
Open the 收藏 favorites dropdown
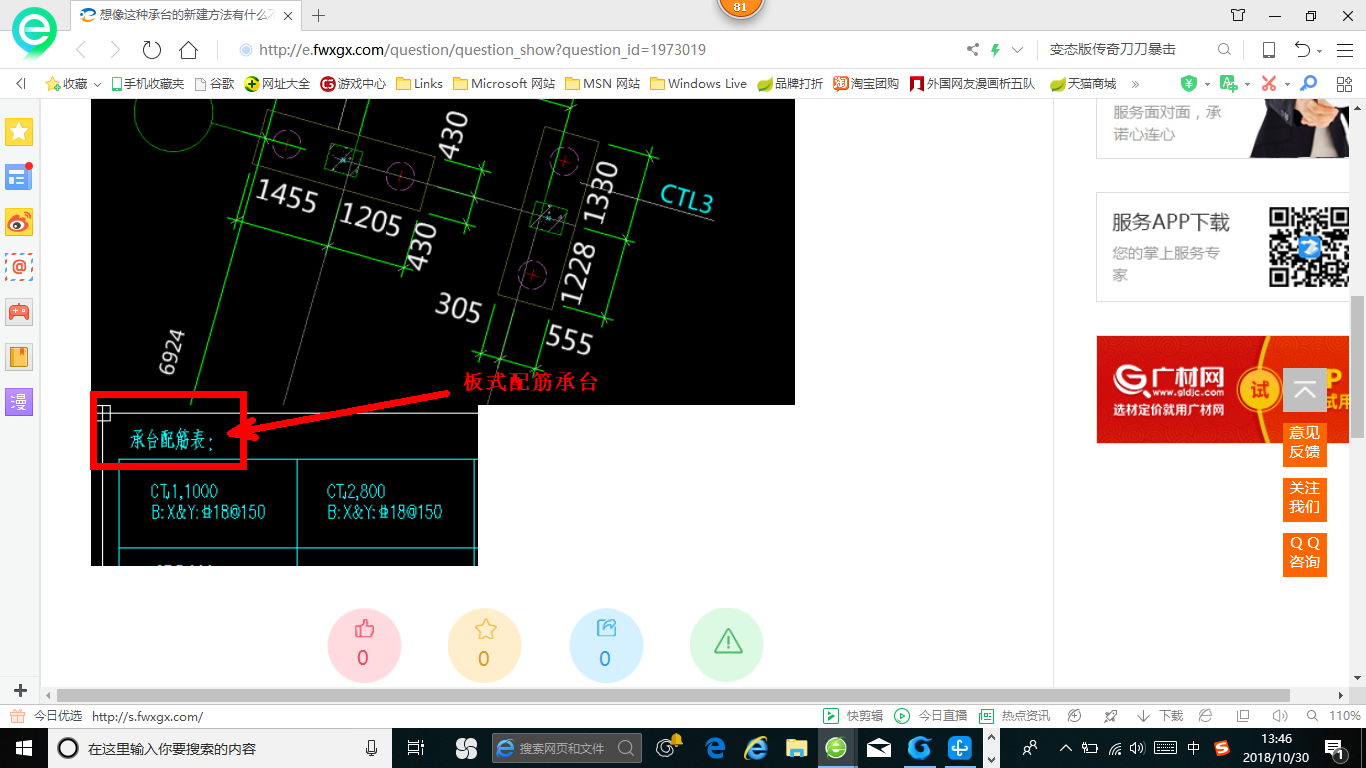[74, 84]
